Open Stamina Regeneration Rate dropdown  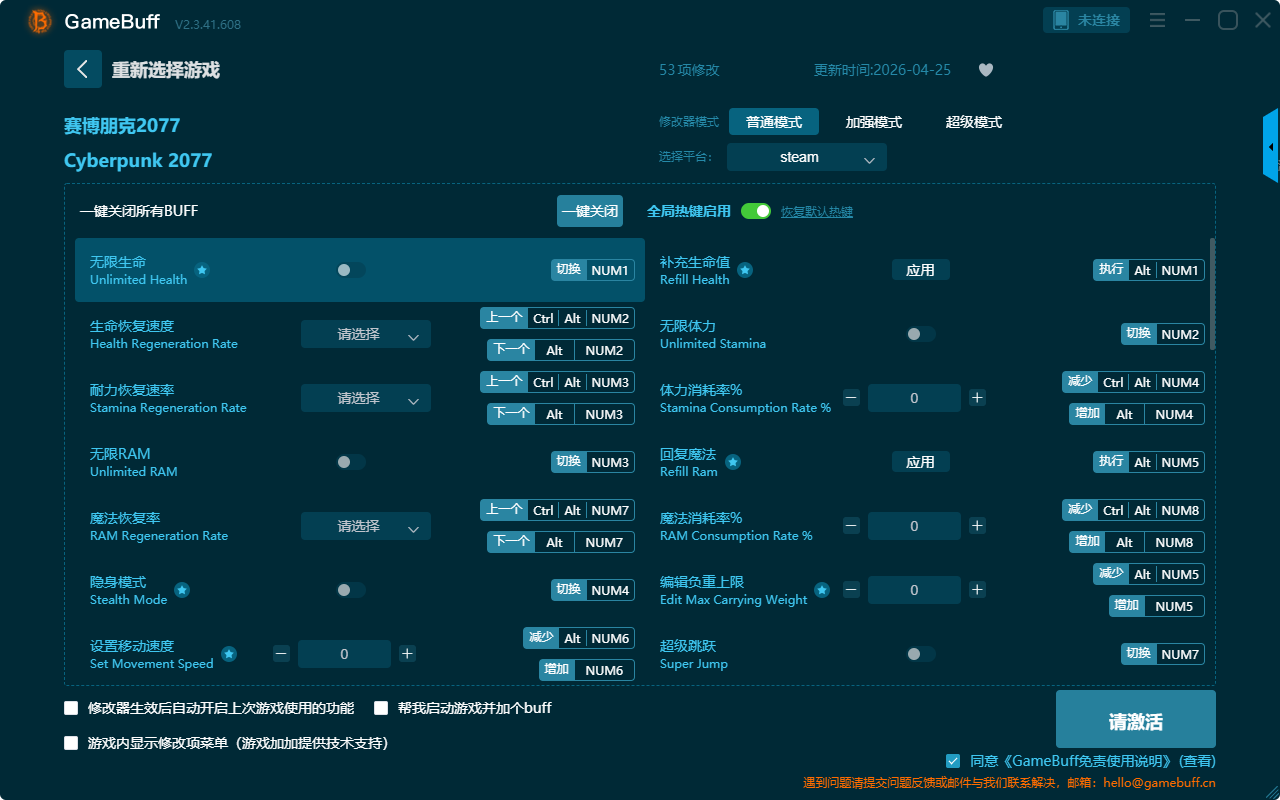[x=366, y=398]
